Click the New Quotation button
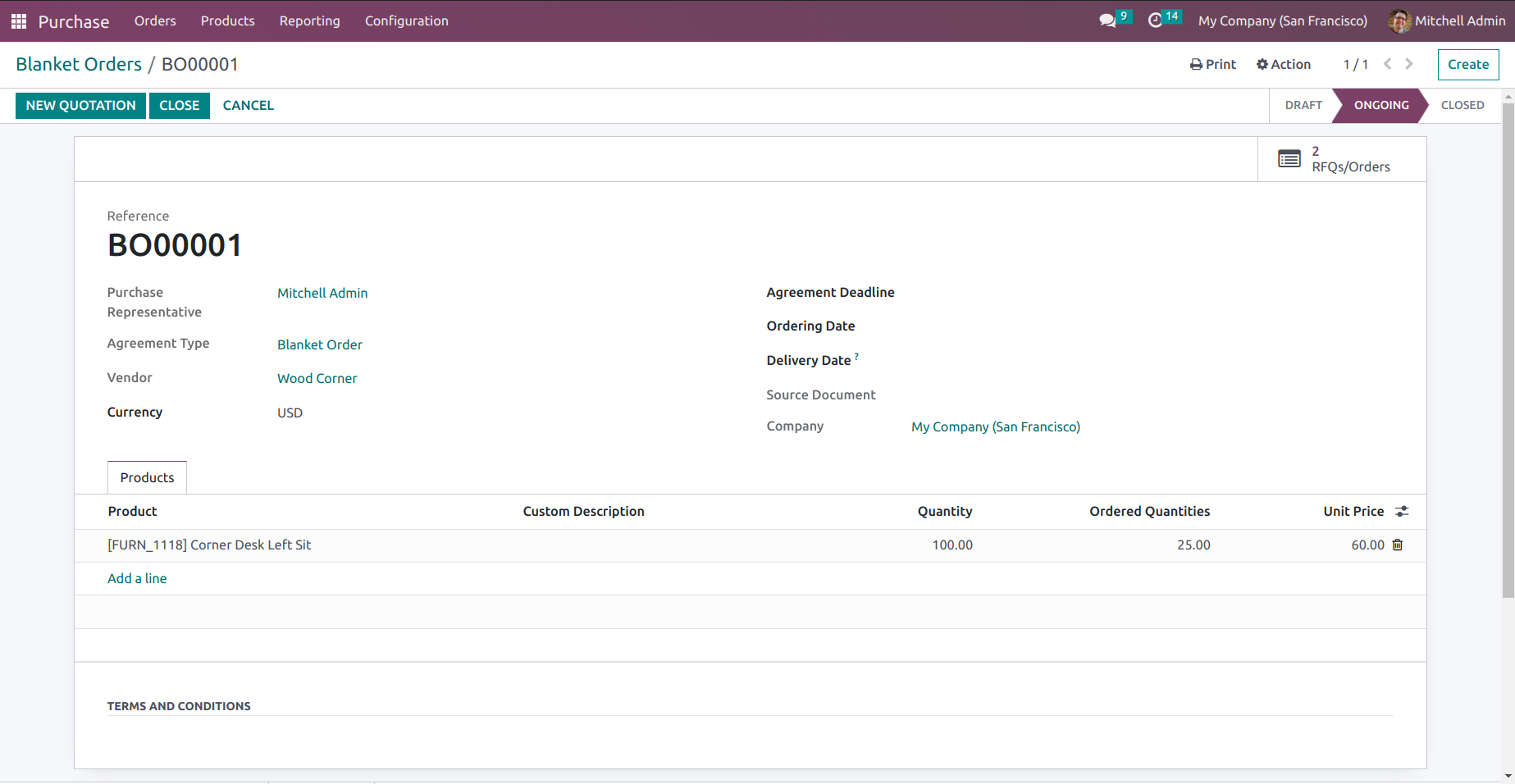The height and width of the screenshot is (784, 1515). [80, 105]
